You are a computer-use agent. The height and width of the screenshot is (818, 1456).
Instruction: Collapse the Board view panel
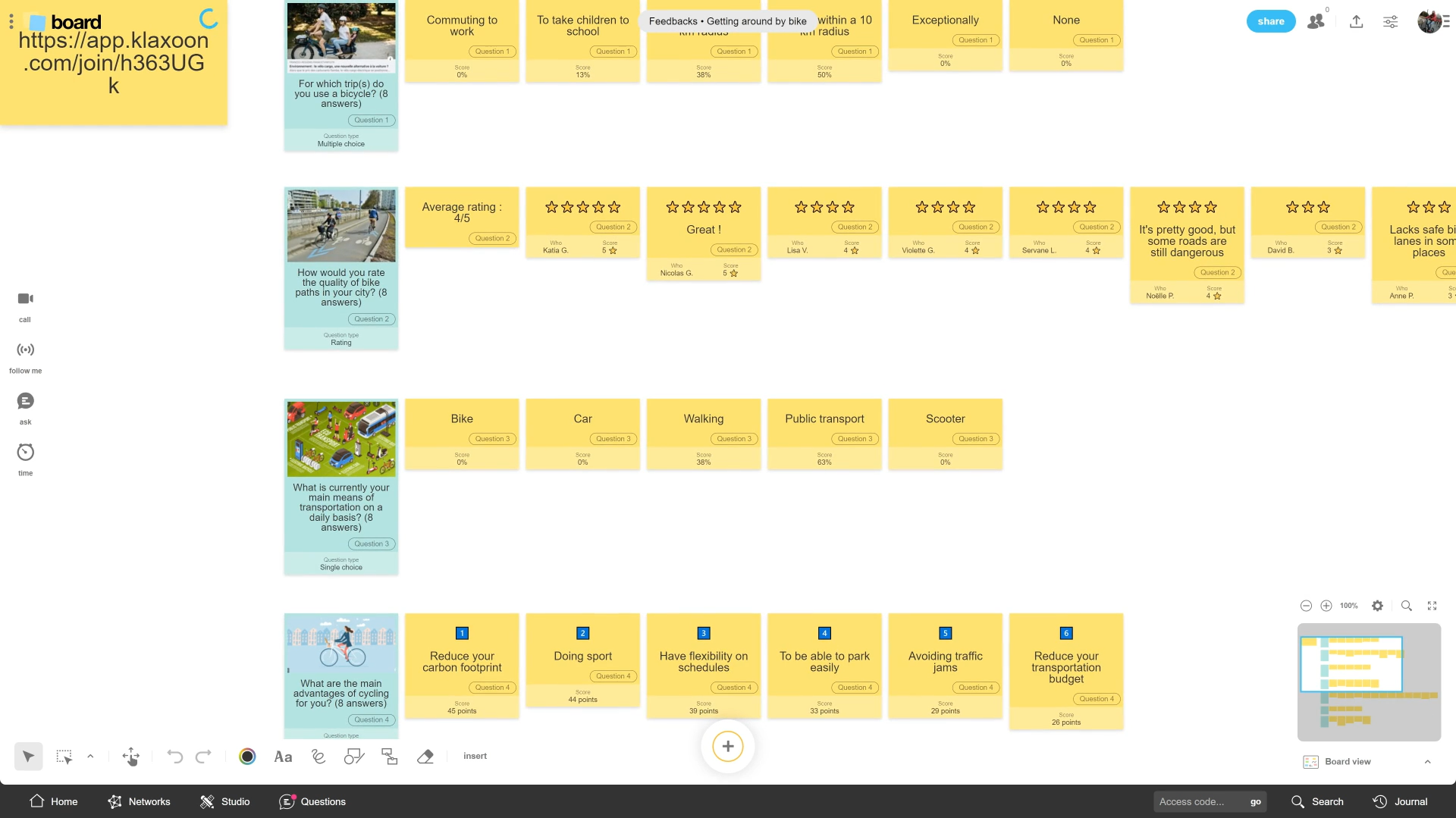(x=1429, y=762)
